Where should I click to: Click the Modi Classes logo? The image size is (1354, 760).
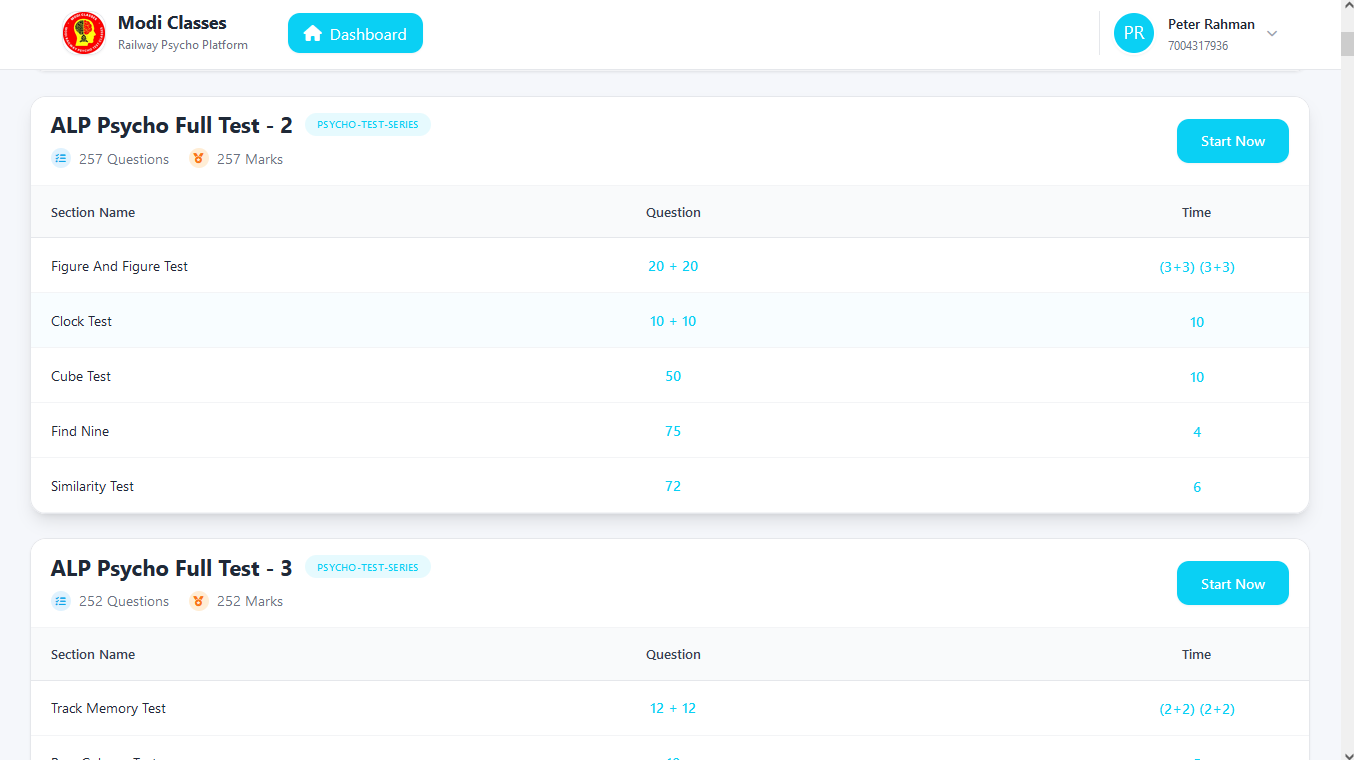click(84, 34)
